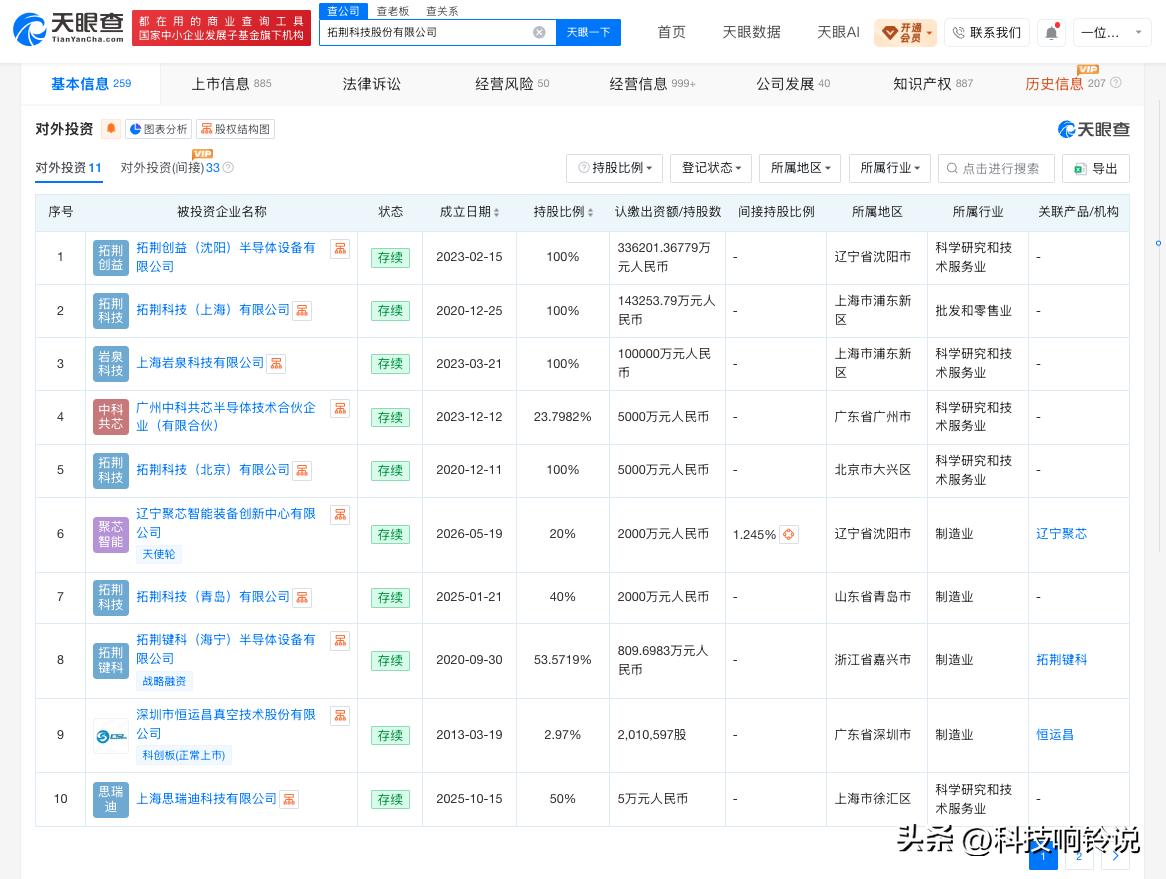Clear the search box with the X icon
Image resolution: width=1166 pixels, height=879 pixels.
click(539, 32)
